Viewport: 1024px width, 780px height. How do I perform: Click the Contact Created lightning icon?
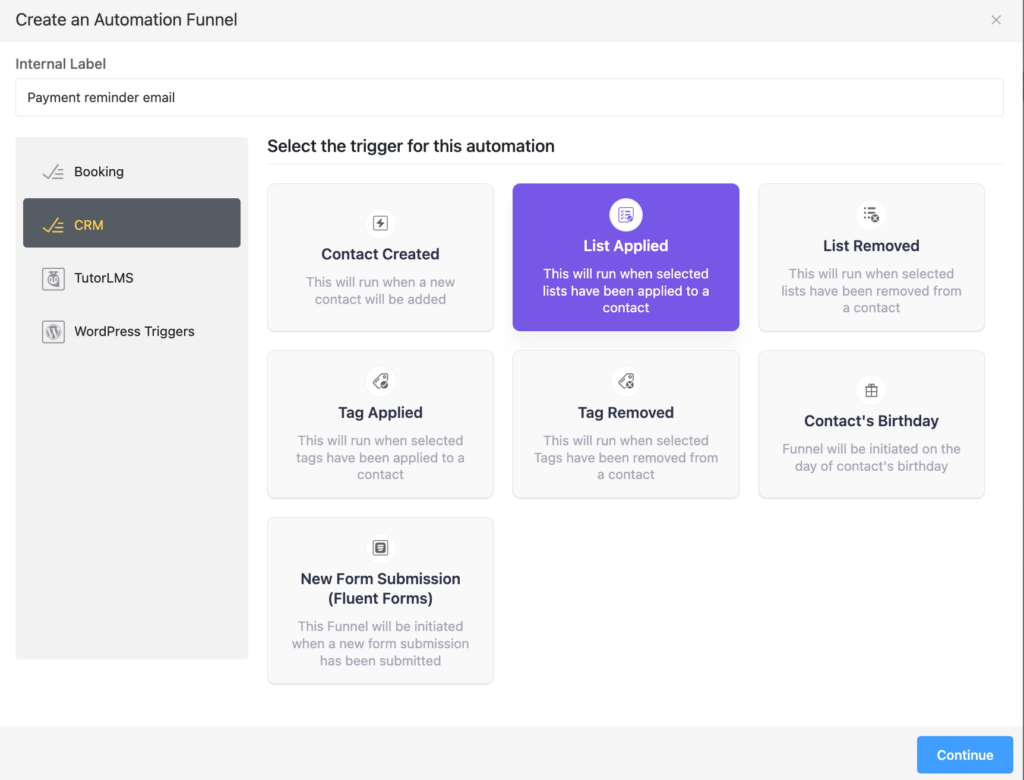point(380,223)
